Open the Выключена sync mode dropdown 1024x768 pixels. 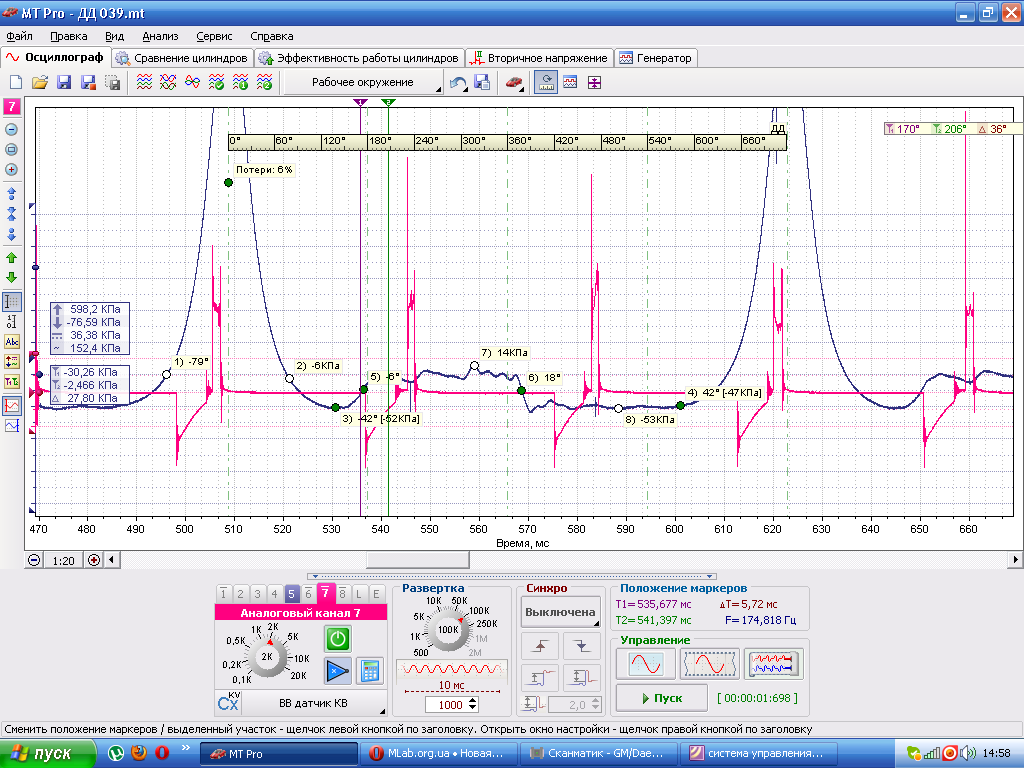click(561, 613)
